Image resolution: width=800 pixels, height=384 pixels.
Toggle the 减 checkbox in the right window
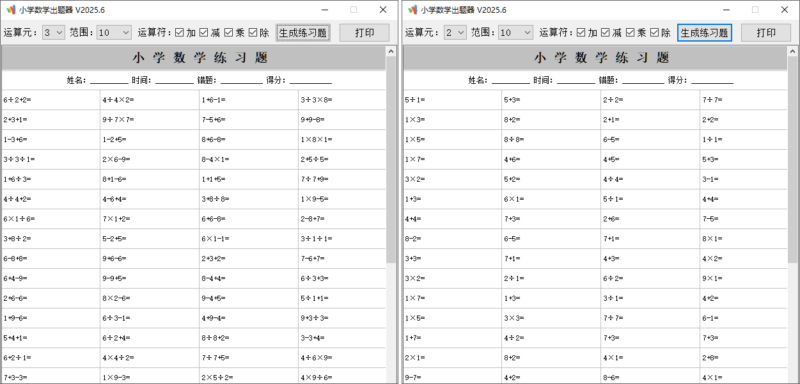tap(605, 33)
